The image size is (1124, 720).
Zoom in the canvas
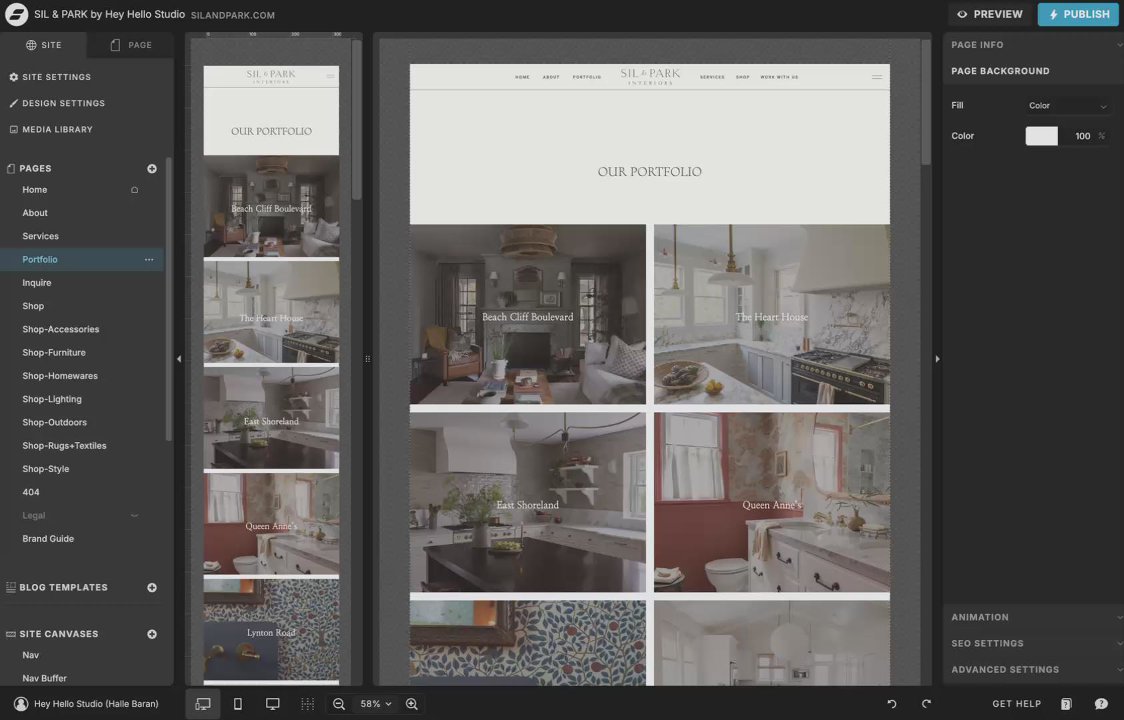pyautogui.click(x=411, y=704)
